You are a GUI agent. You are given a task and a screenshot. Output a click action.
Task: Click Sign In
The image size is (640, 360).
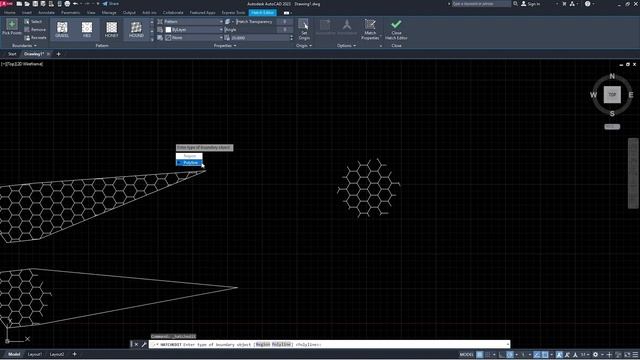[531, 4]
